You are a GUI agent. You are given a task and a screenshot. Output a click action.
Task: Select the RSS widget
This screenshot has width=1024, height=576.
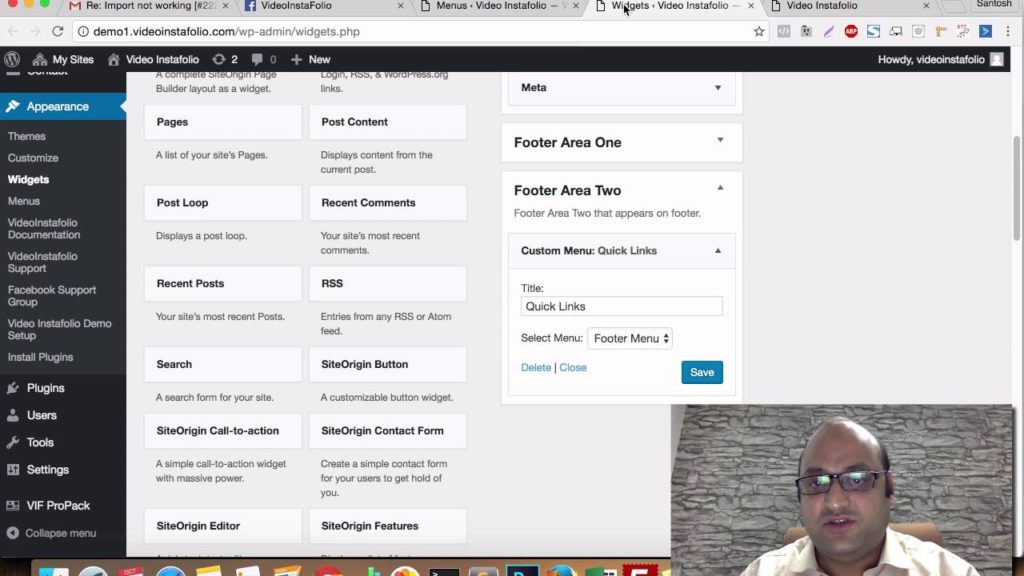tap(388, 283)
